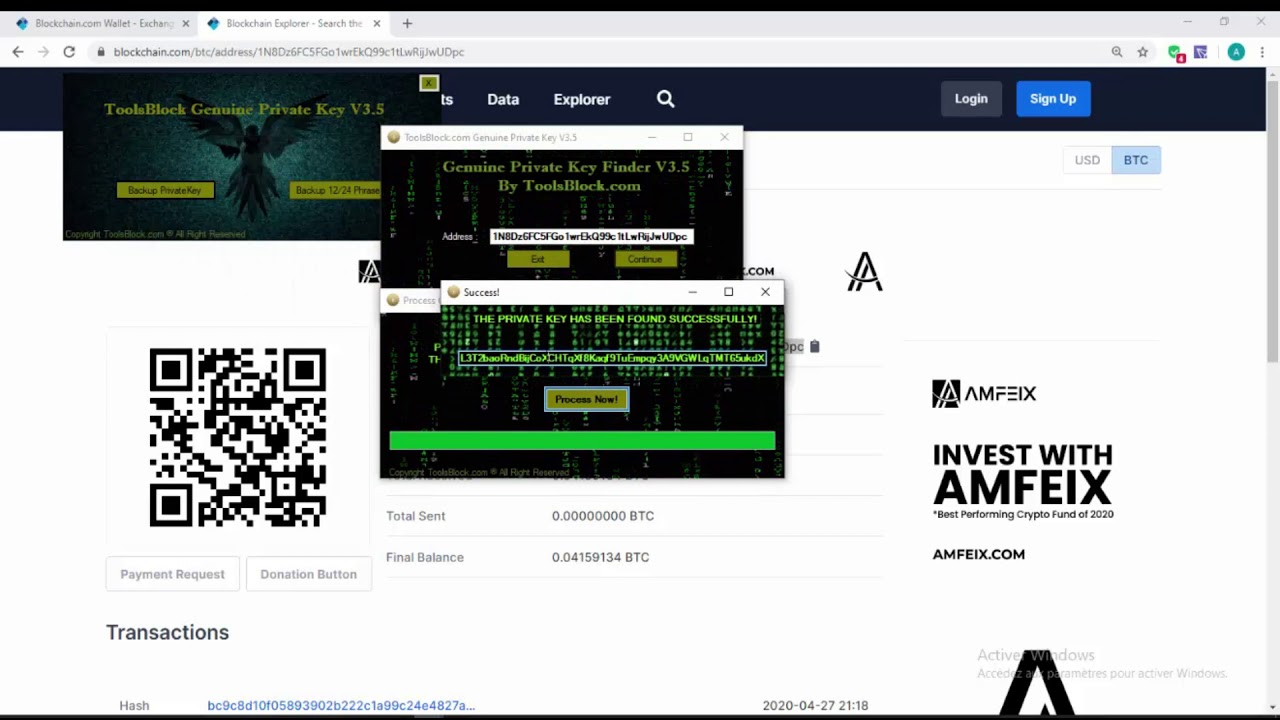The image size is (1280, 720).
Task: Switch currency display to BTC
Action: (x=1136, y=160)
